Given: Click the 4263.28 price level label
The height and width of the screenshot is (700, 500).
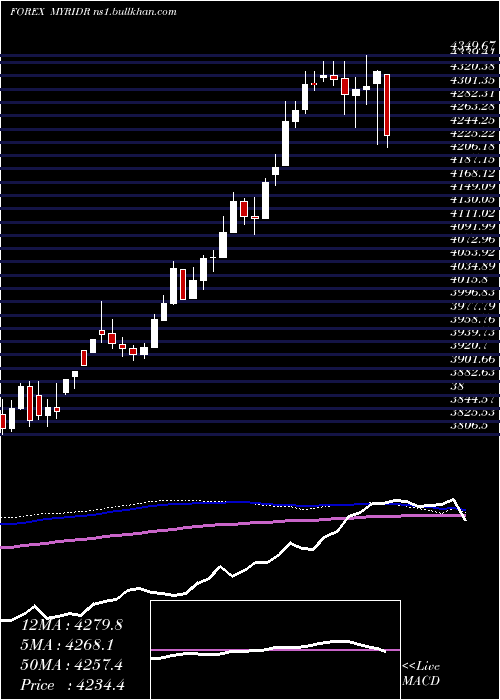Looking at the screenshot, I should point(474,106).
